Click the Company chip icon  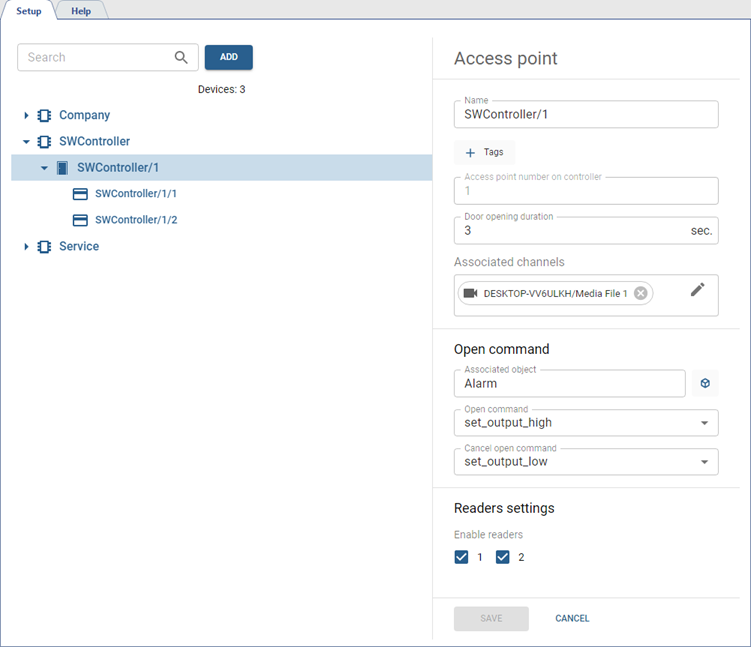pyautogui.click(x=44, y=116)
